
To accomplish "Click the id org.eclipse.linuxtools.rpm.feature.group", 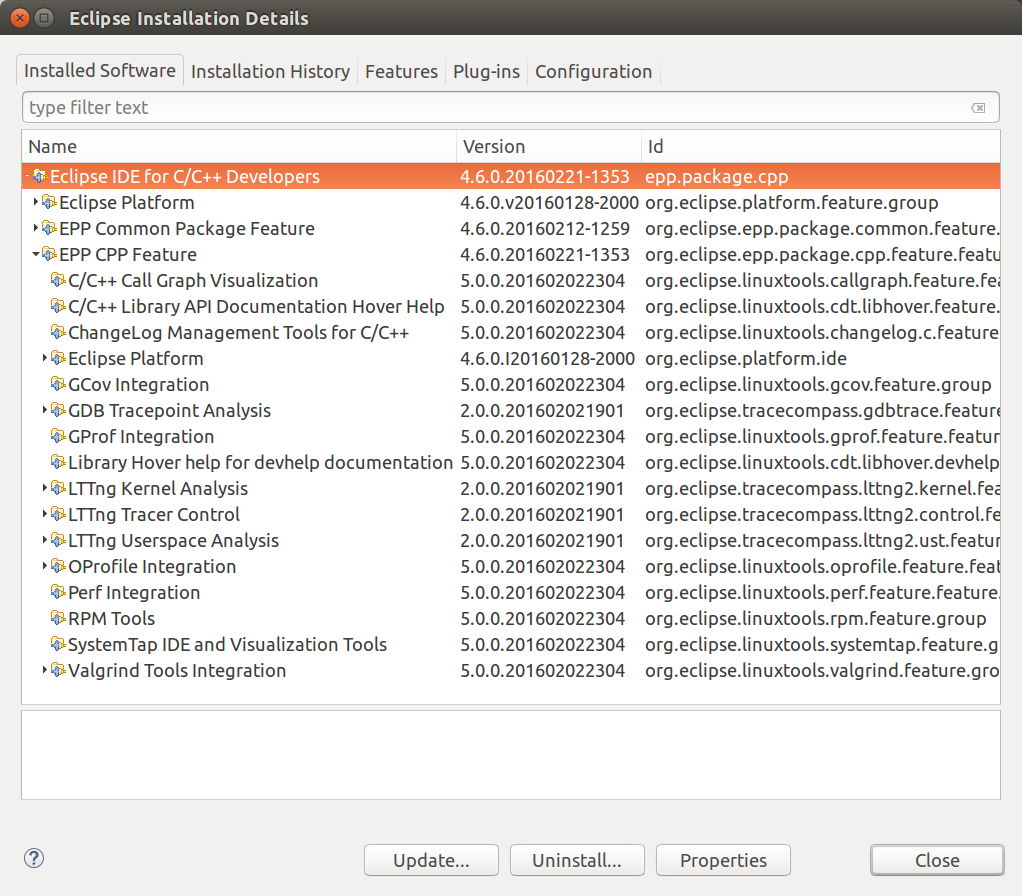I will tap(815, 619).
